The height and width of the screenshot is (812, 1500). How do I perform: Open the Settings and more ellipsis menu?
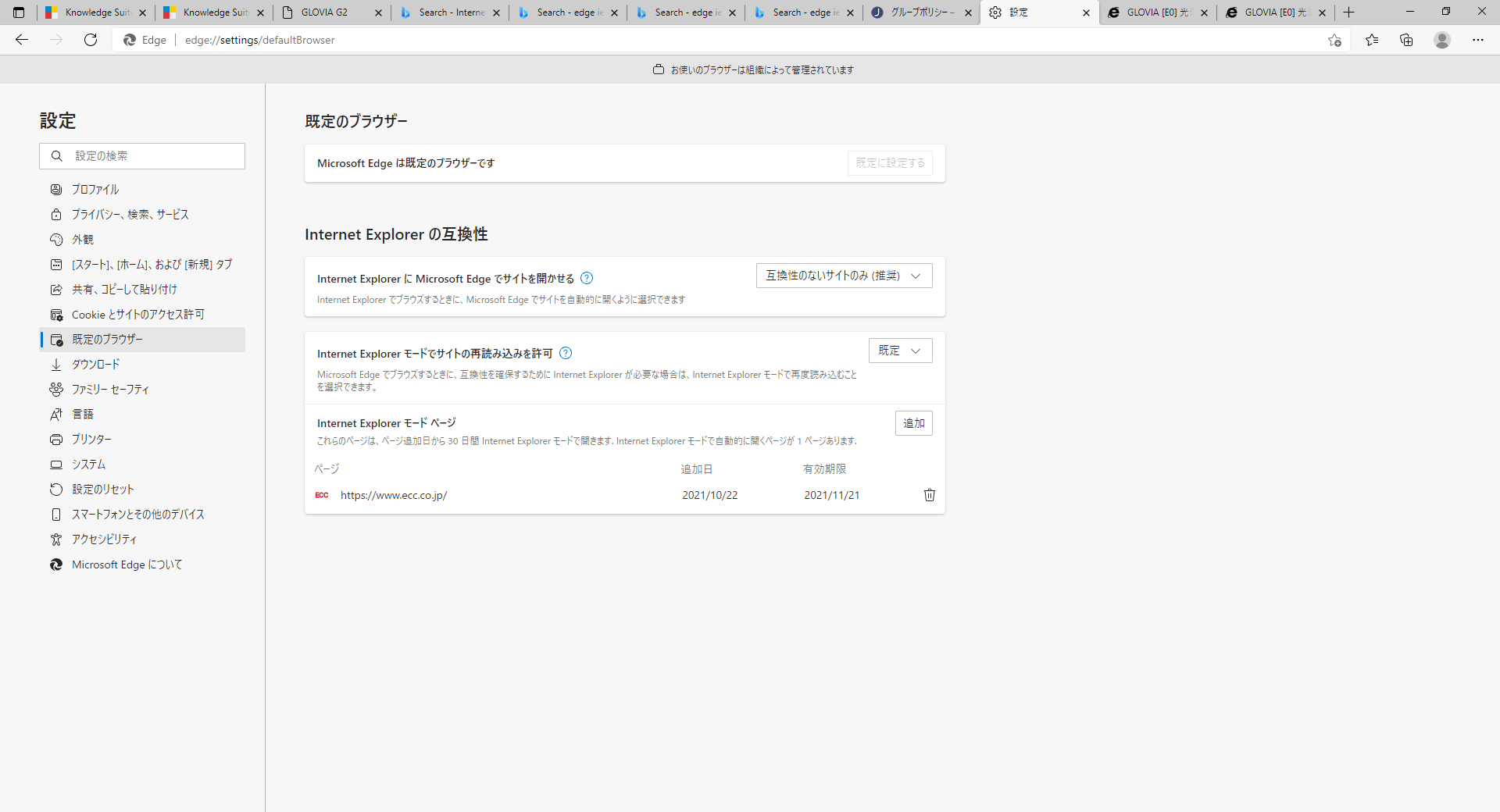tap(1478, 40)
